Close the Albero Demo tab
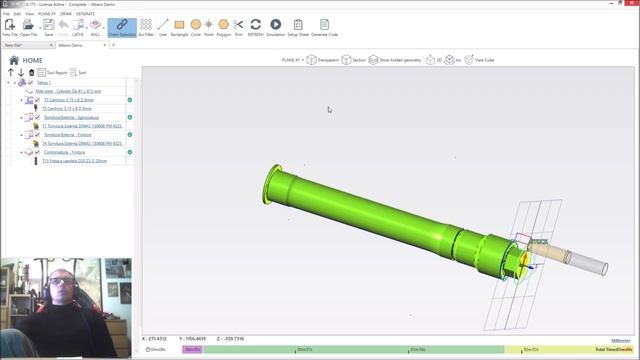Image resolution: width=640 pixels, height=360 pixels. 105,45
